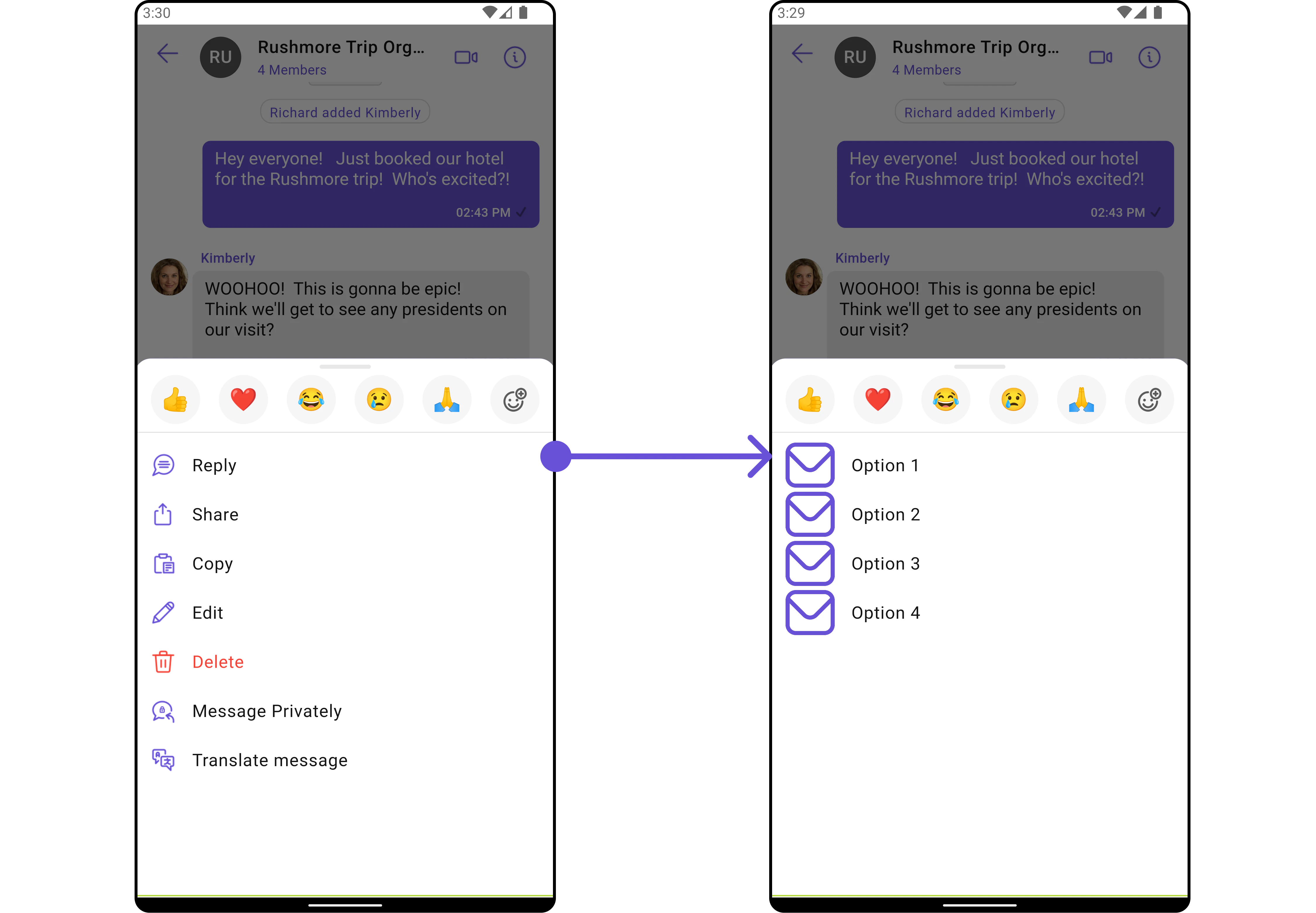The height and width of the screenshot is (913, 1316).
Task: Open group info icon in right phone header
Action: [x=1149, y=57]
